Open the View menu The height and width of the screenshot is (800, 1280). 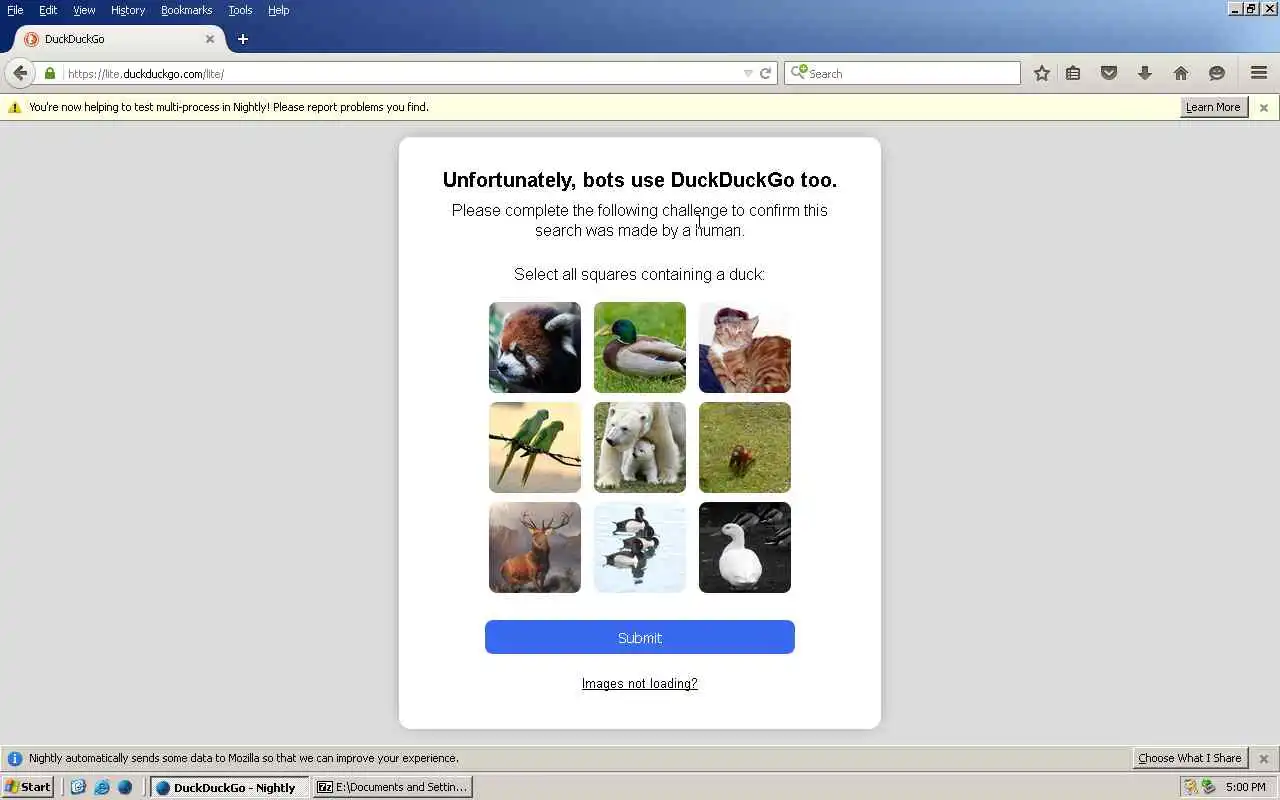pyautogui.click(x=84, y=10)
